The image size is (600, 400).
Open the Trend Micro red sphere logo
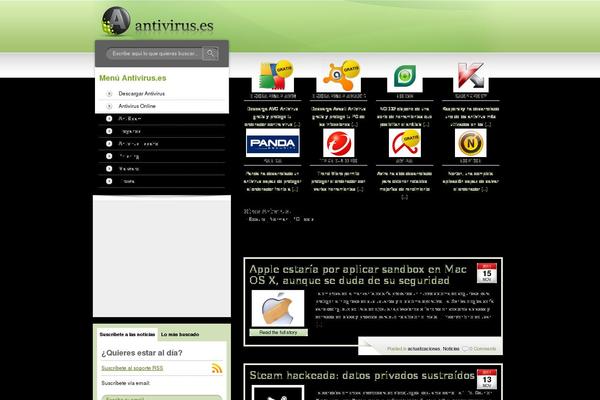(339, 143)
